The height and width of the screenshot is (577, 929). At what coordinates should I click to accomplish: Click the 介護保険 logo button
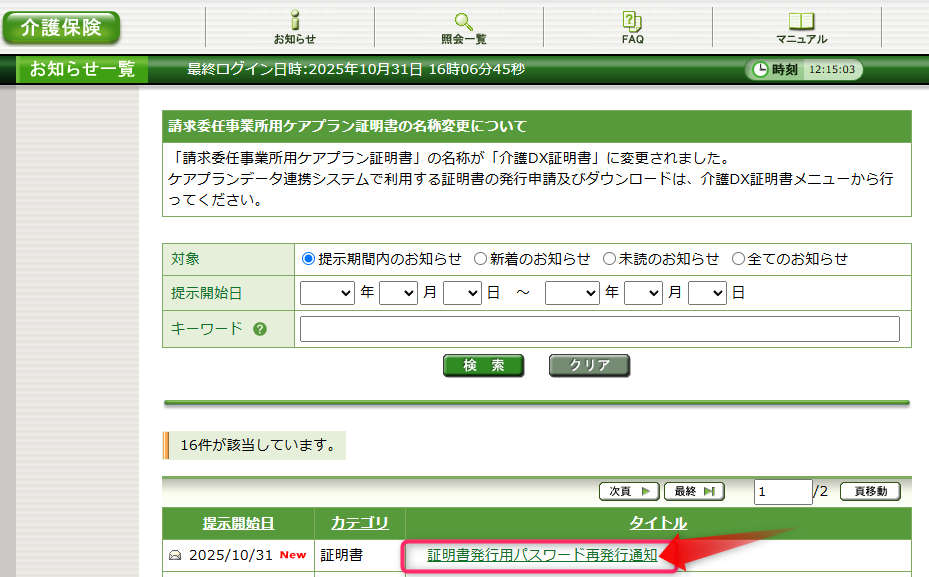[61, 27]
